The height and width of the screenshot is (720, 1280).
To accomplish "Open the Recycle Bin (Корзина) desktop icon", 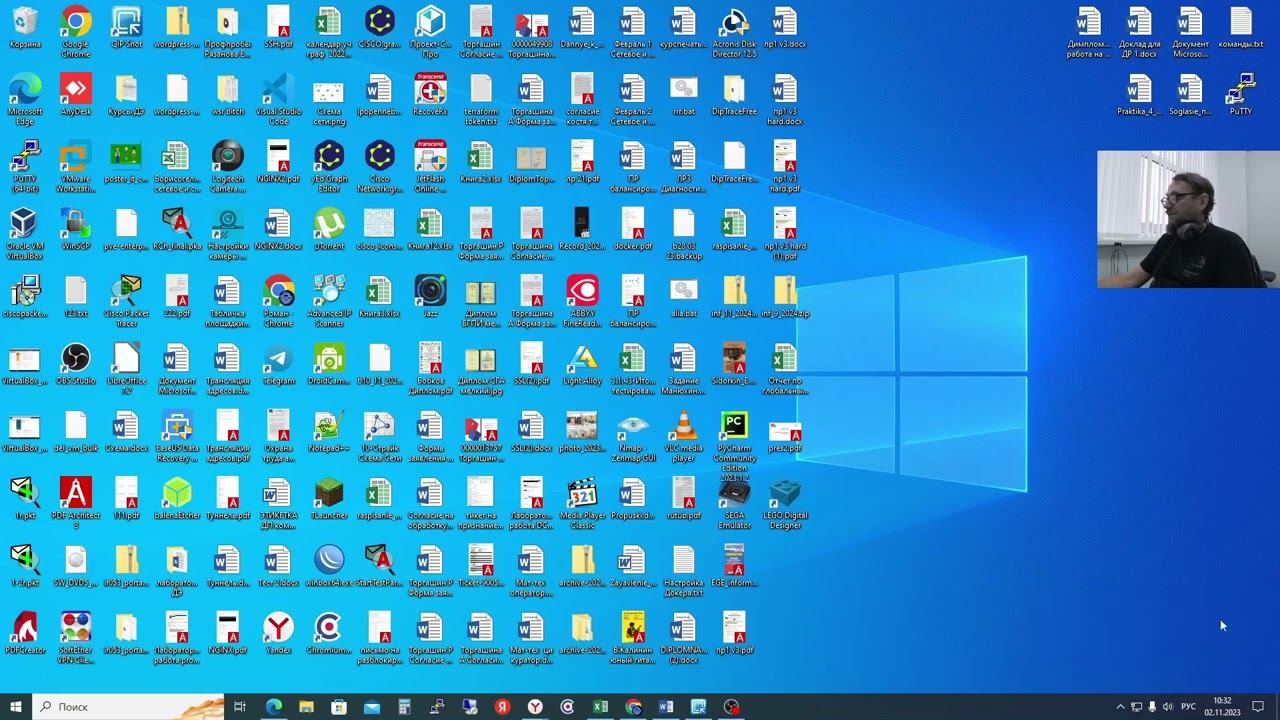I will (25, 28).
